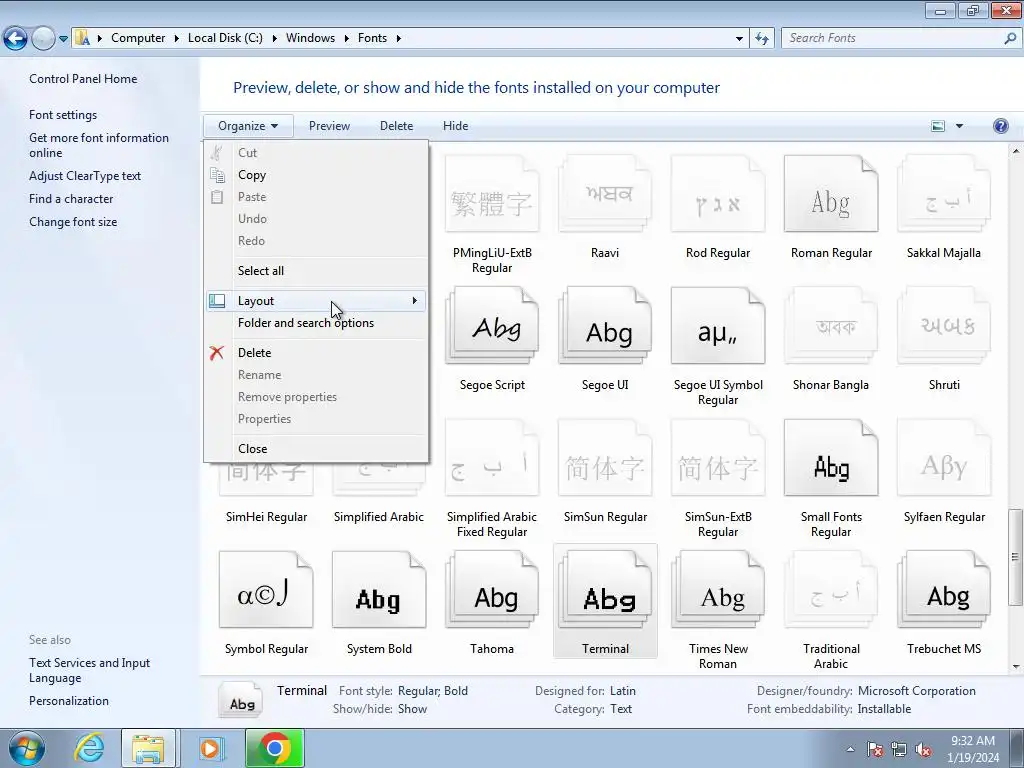Select the Shruti font icon
The height and width of the screenshot is (768, 1024).
tap(944, 326)
